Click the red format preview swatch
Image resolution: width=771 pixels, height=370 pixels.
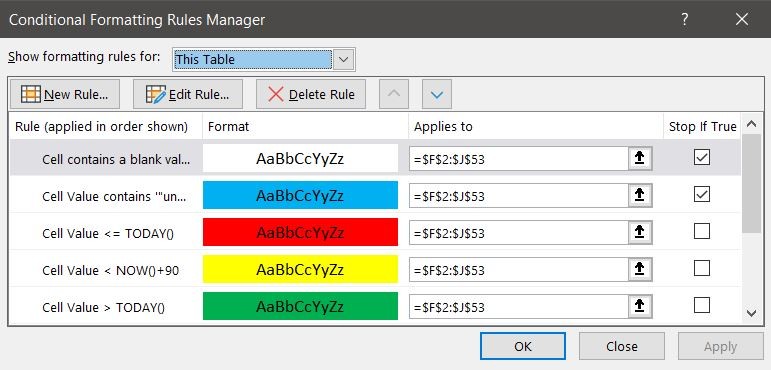[300, 232]
